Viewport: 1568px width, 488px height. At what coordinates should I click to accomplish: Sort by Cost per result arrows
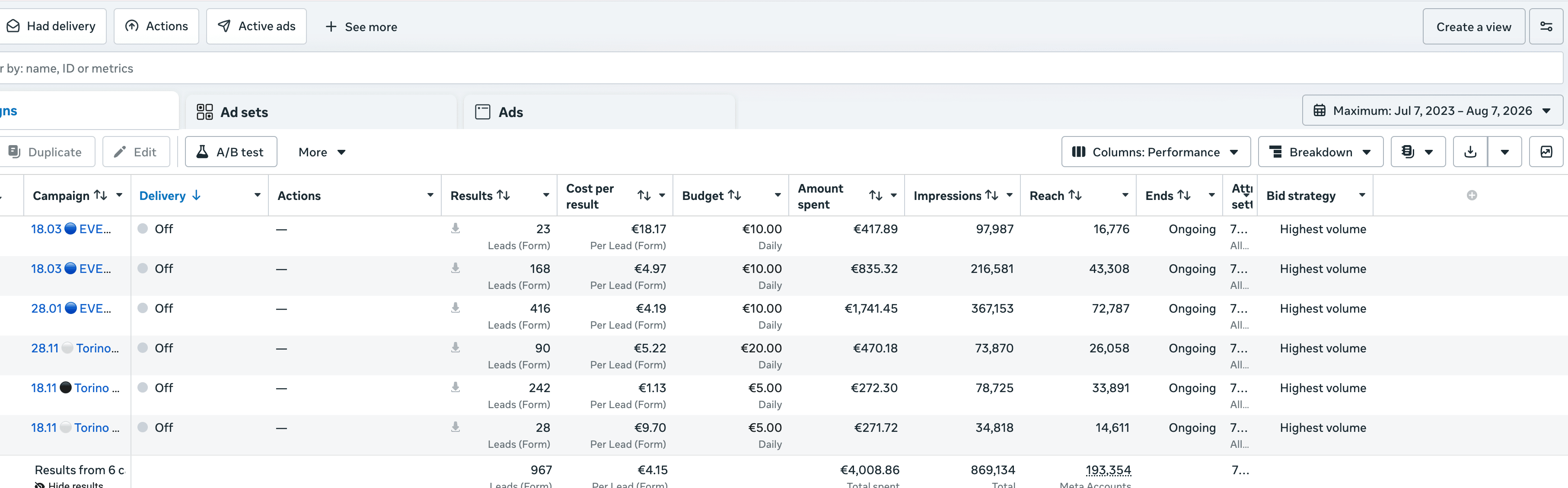(644, 195)
